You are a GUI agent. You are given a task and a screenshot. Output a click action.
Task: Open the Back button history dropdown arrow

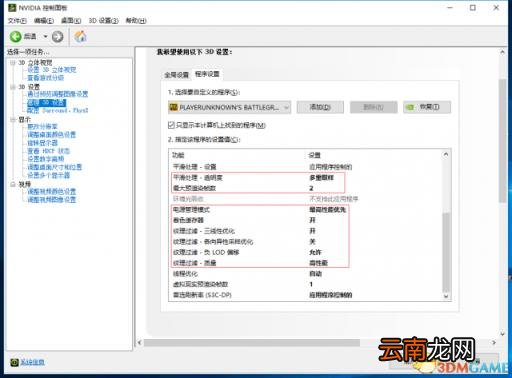coord(45,36)
